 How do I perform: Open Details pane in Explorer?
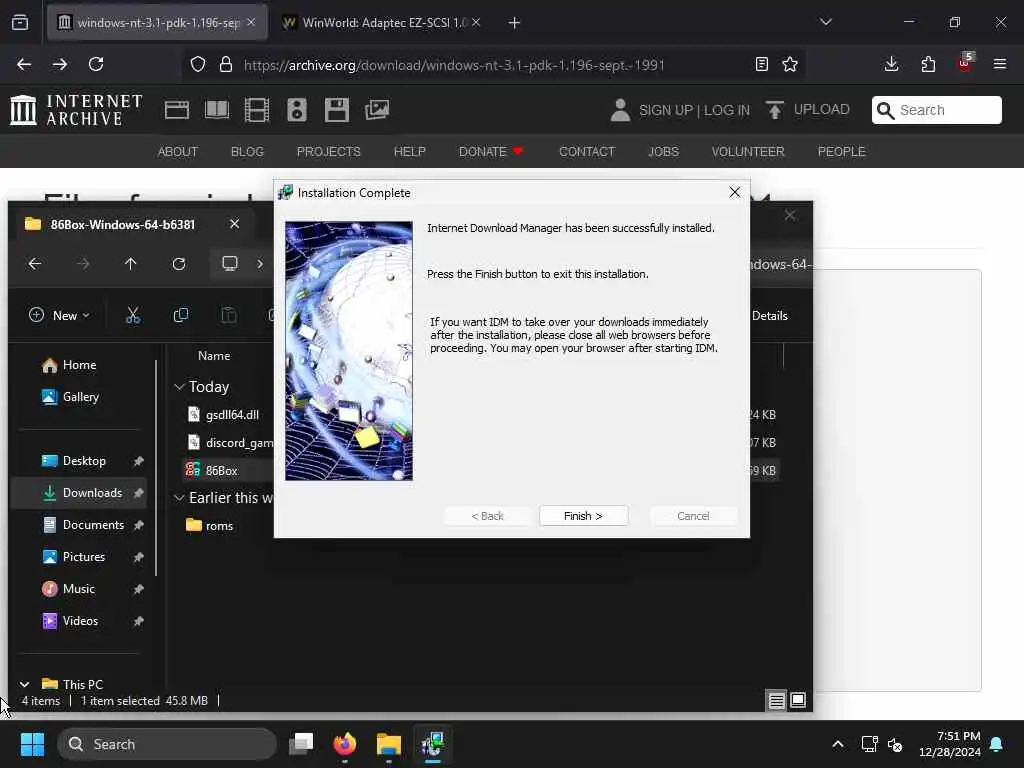pyautogui.click(x=769, y=315)
